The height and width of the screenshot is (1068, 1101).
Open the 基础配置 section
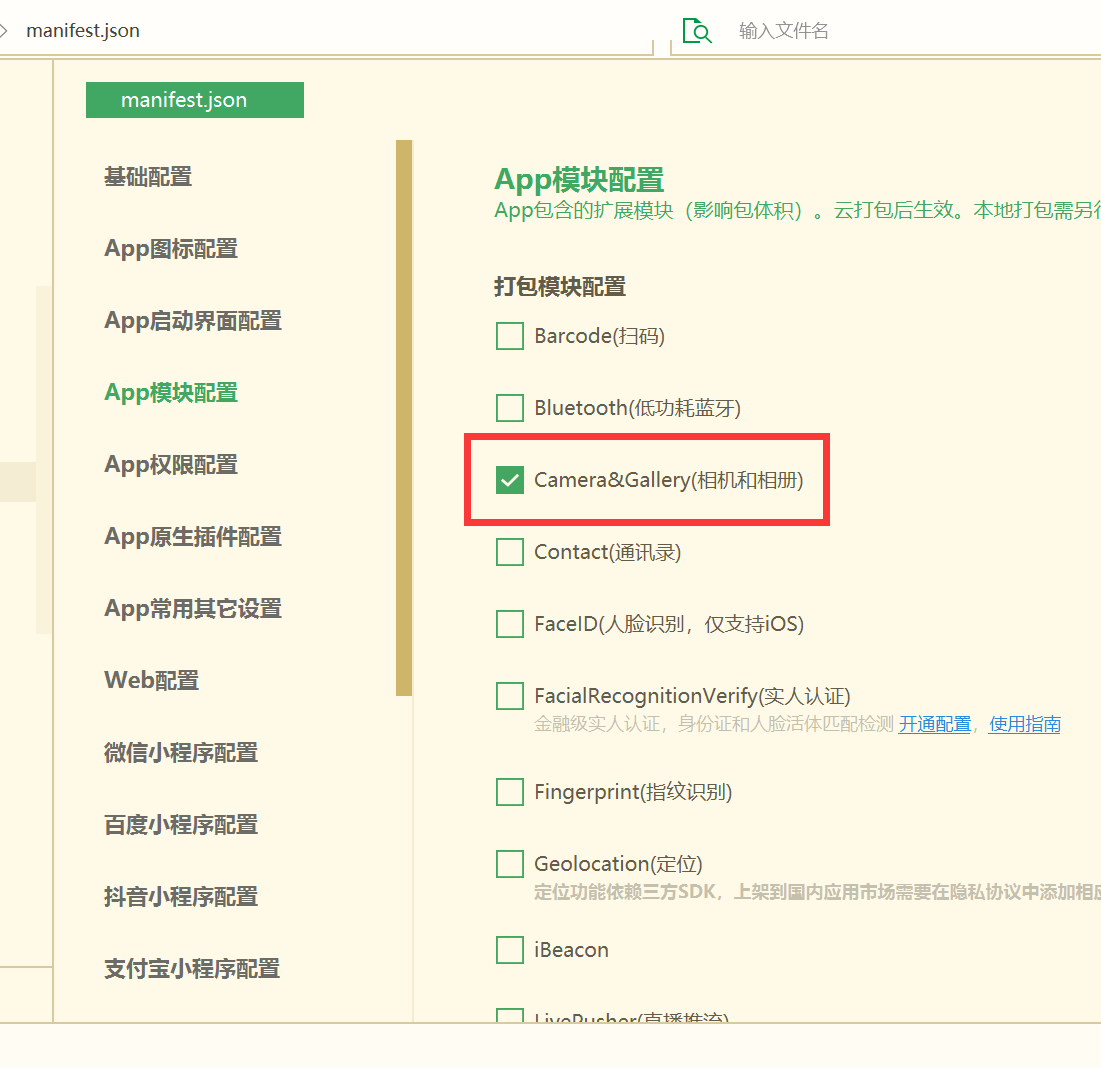point(148,177)
